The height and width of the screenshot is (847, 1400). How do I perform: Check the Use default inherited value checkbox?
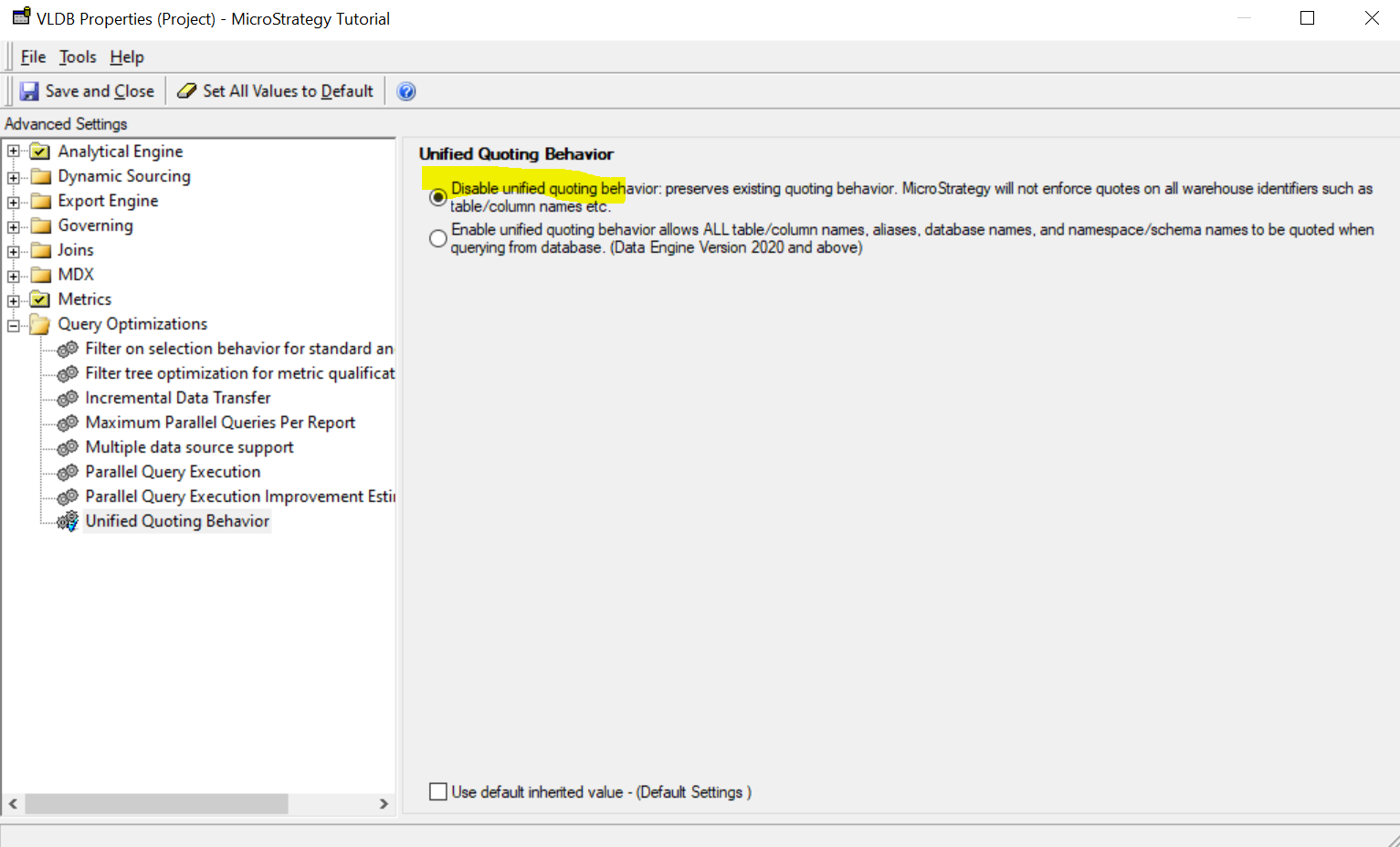click(x=437, y=791)
